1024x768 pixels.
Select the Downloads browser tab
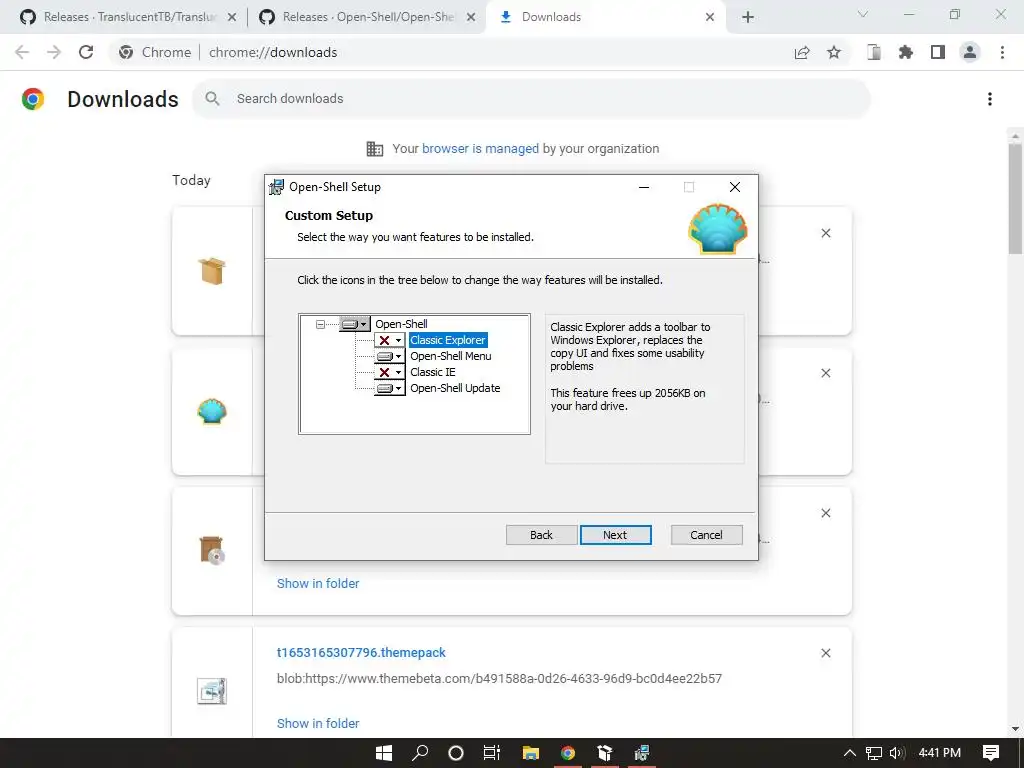[x=604, y=17]
